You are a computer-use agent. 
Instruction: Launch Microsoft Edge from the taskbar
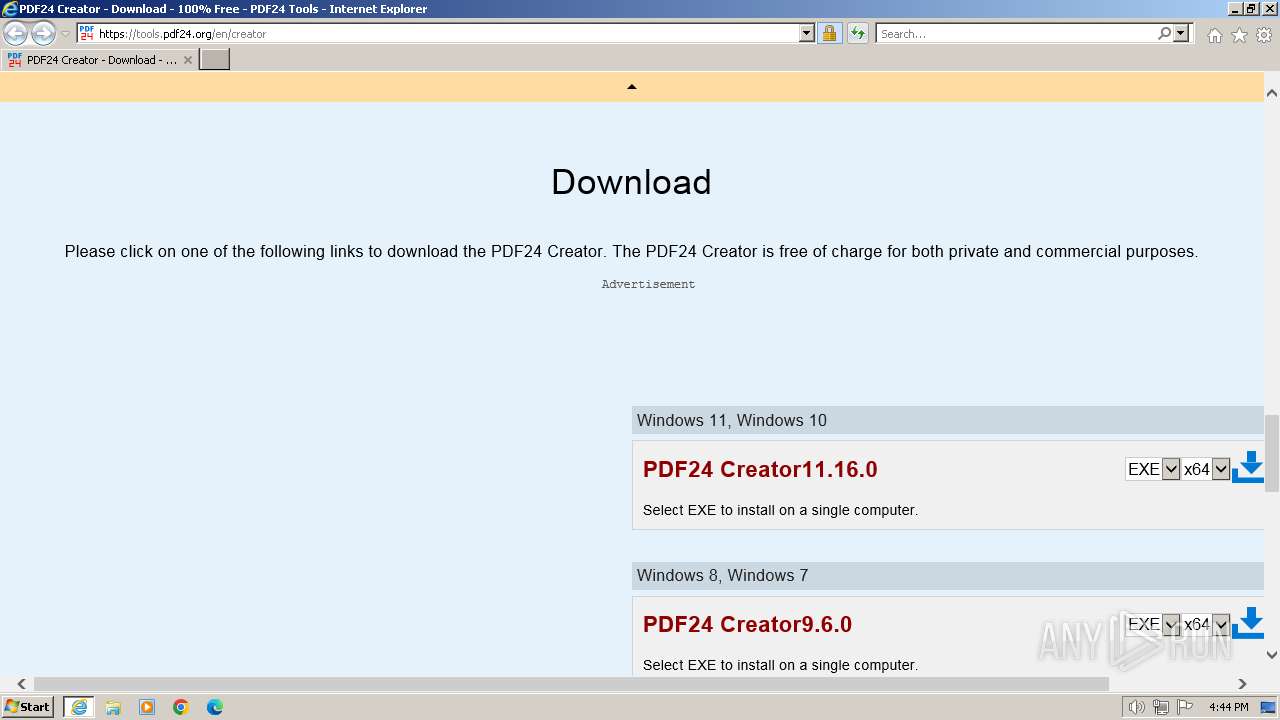pos(215,707)
